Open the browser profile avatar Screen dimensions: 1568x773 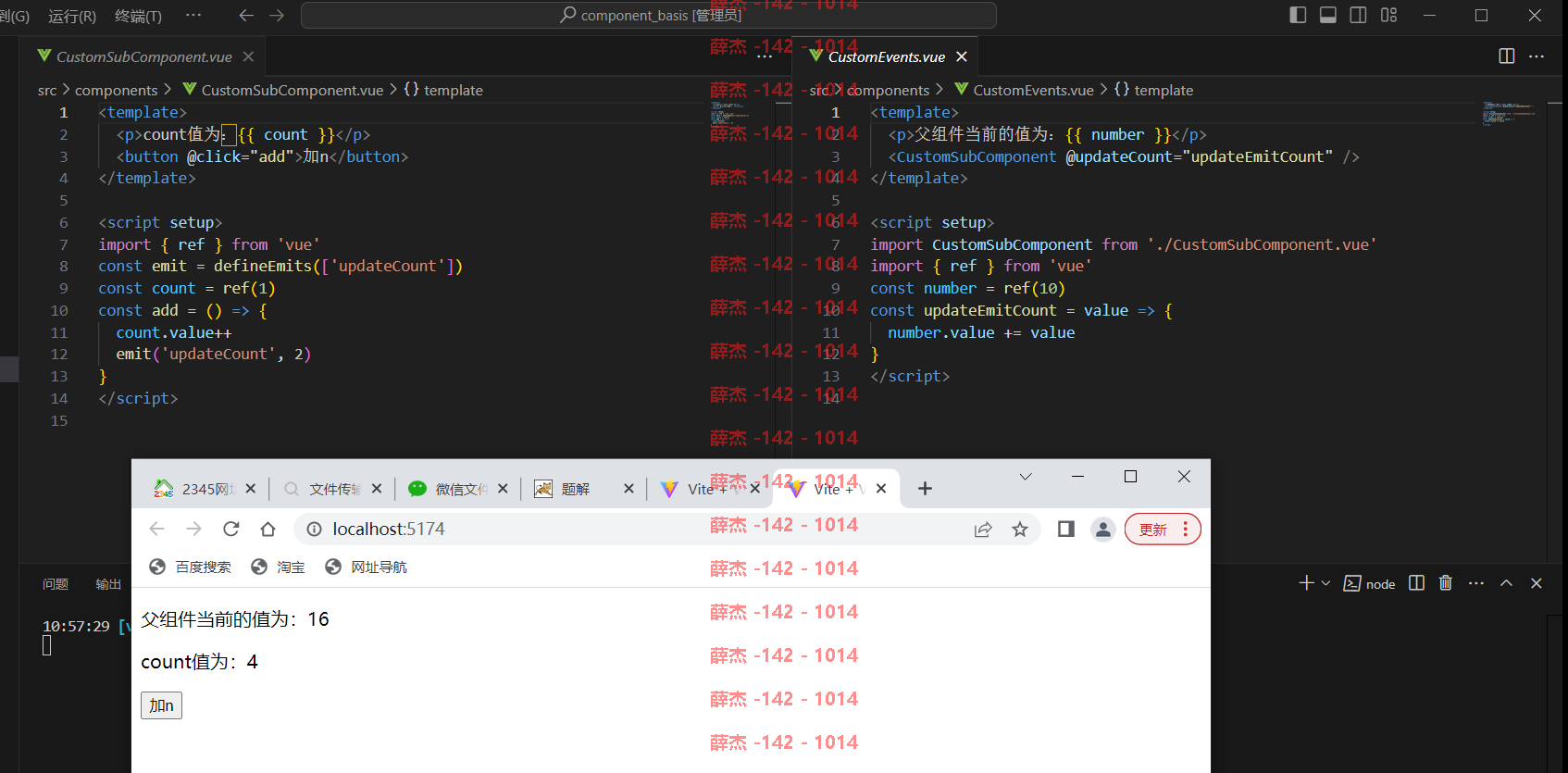coord(1103,529)
